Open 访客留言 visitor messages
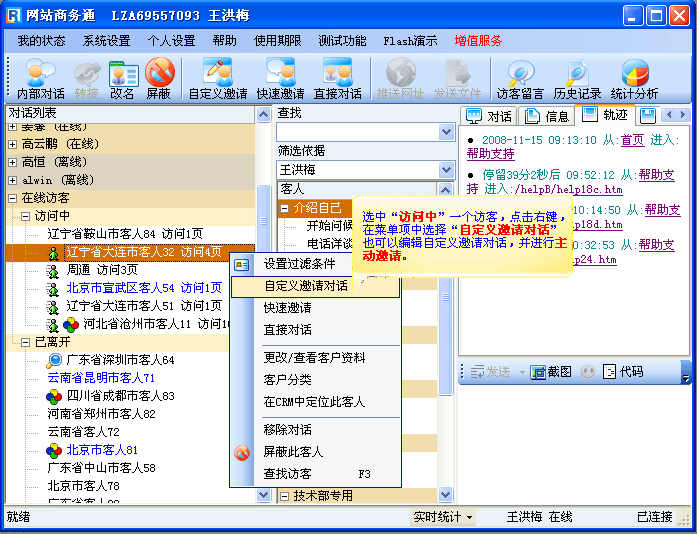The image size is (697, 534). pyautogui.click(x=519, y=79)
